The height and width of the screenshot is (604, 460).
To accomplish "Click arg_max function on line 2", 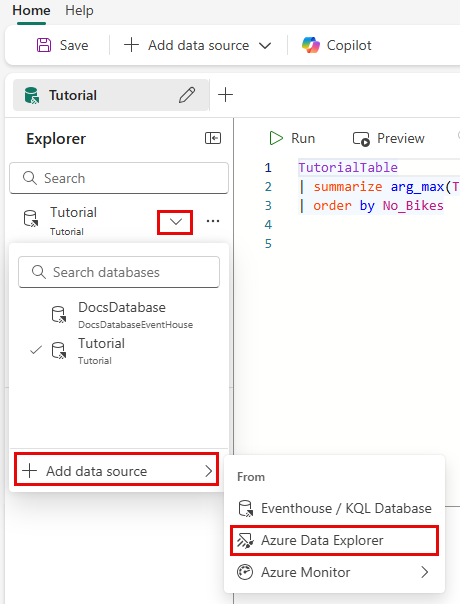I will click(x=418, y=187).
